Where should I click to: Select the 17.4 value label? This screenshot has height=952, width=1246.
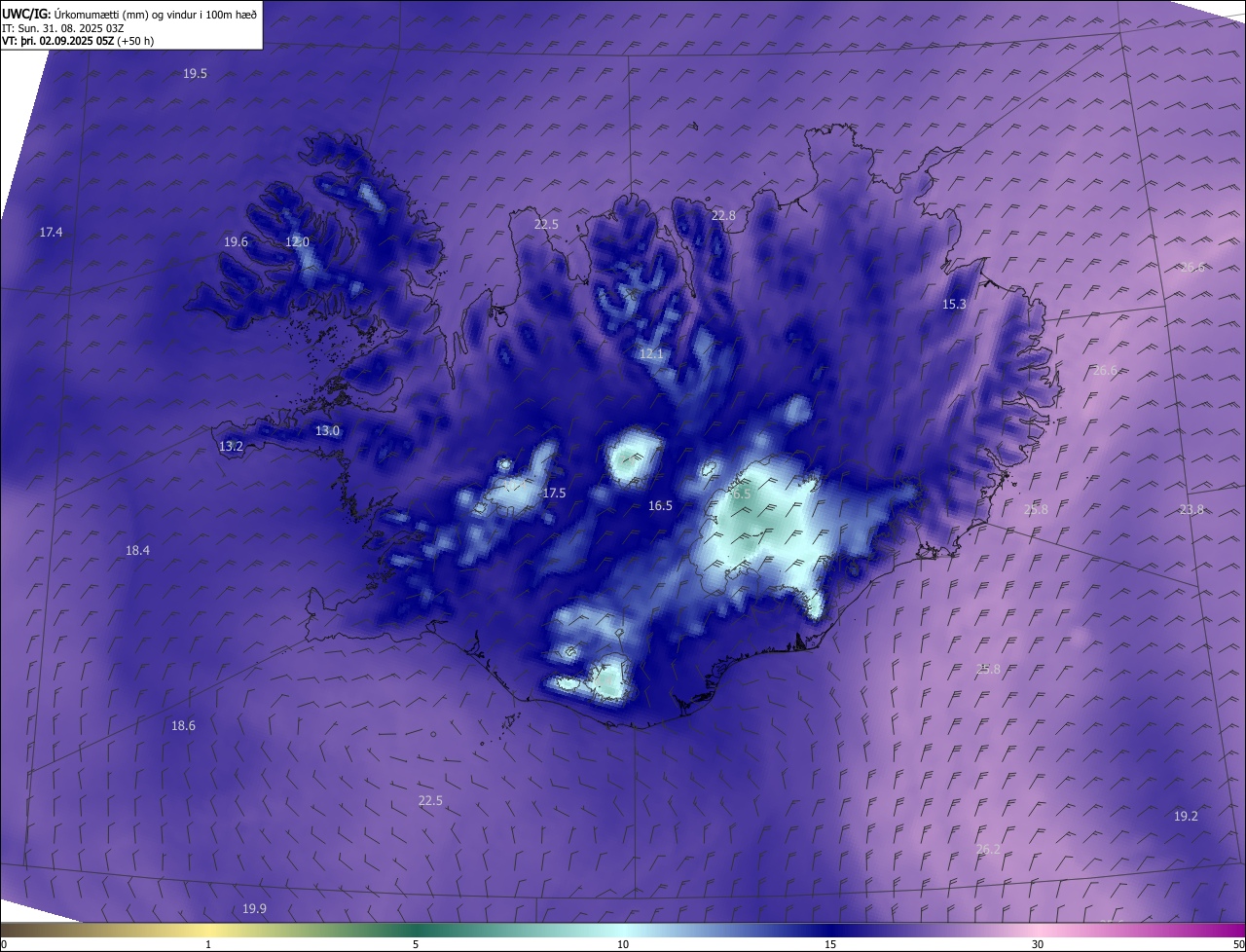coord(51,233)
